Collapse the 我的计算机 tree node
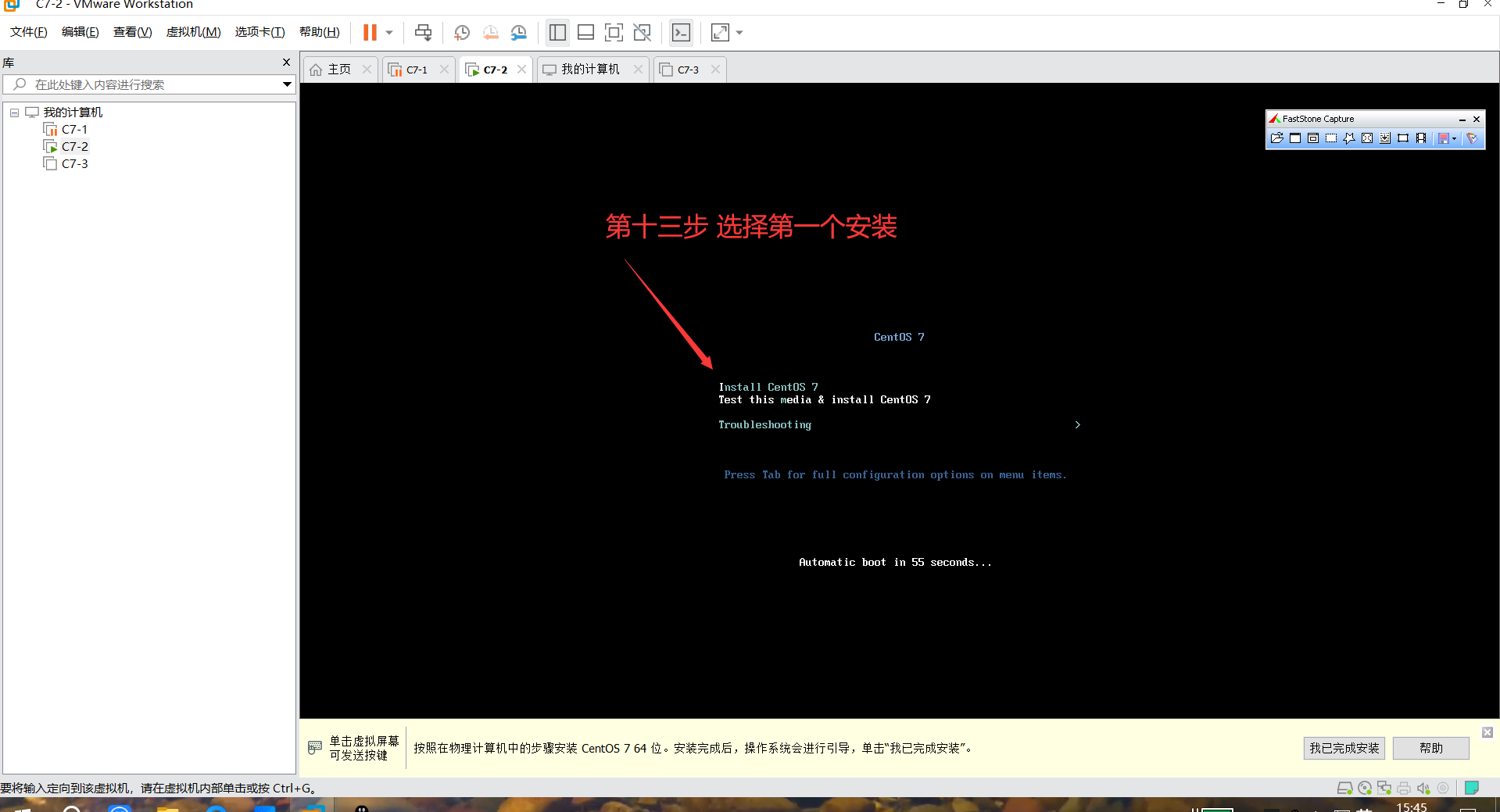The height and width of the screenshot is (812, 1500). click(14, 113)
